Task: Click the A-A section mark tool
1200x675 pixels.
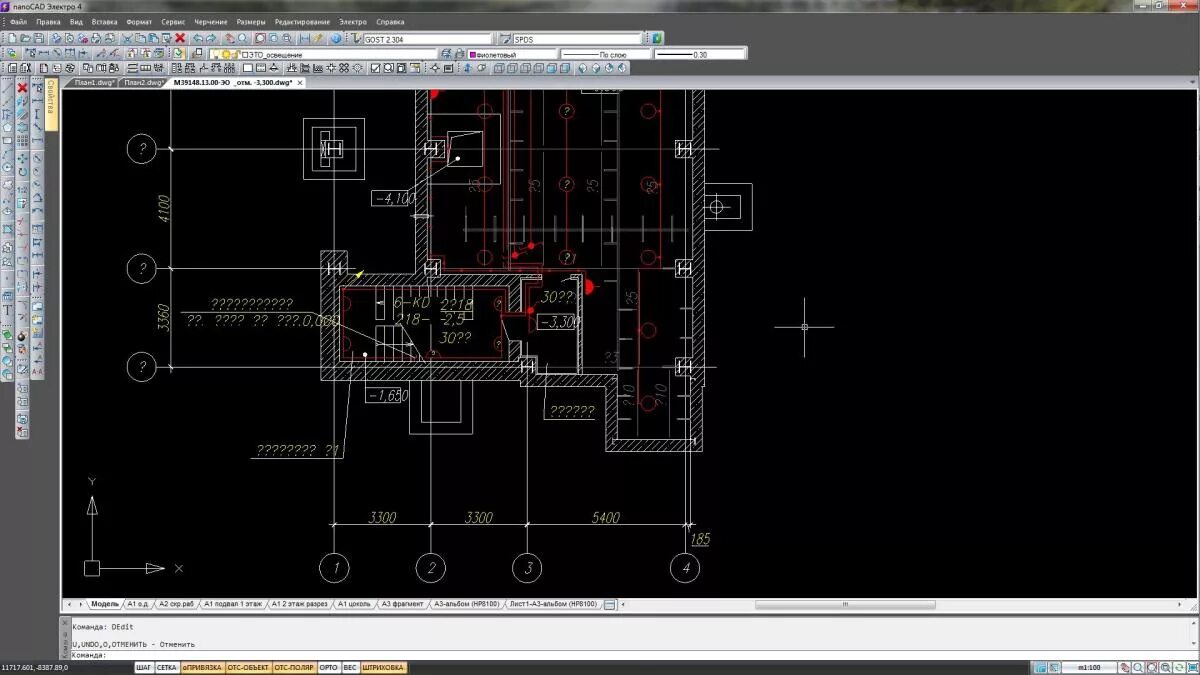Action: tap(37, 372)
